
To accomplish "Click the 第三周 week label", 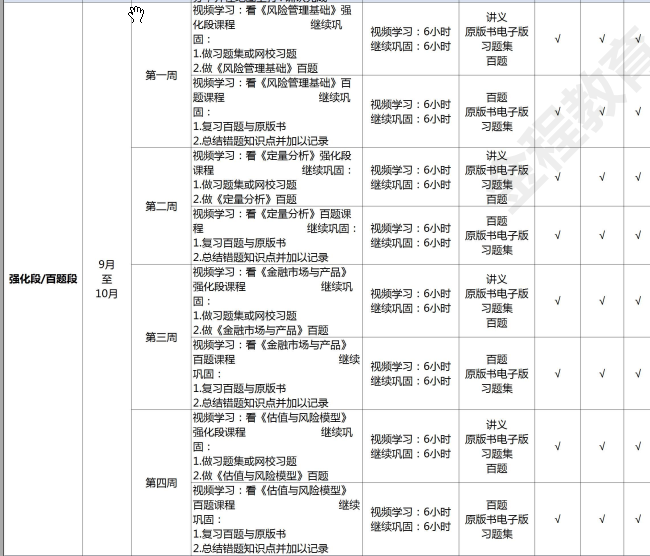I will [161, 337].
